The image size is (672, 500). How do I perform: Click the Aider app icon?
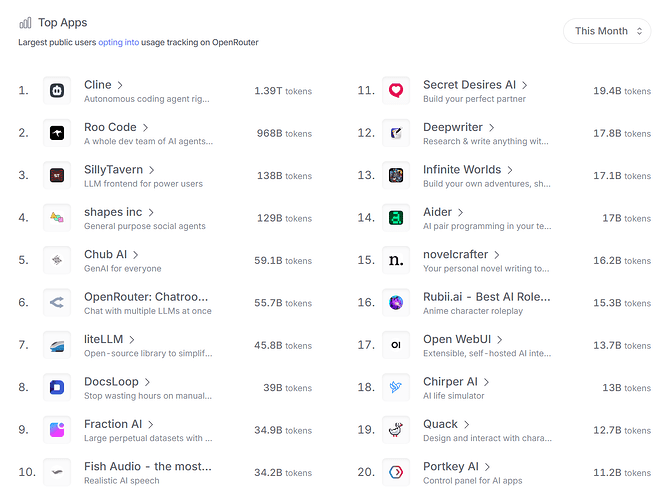396,218
